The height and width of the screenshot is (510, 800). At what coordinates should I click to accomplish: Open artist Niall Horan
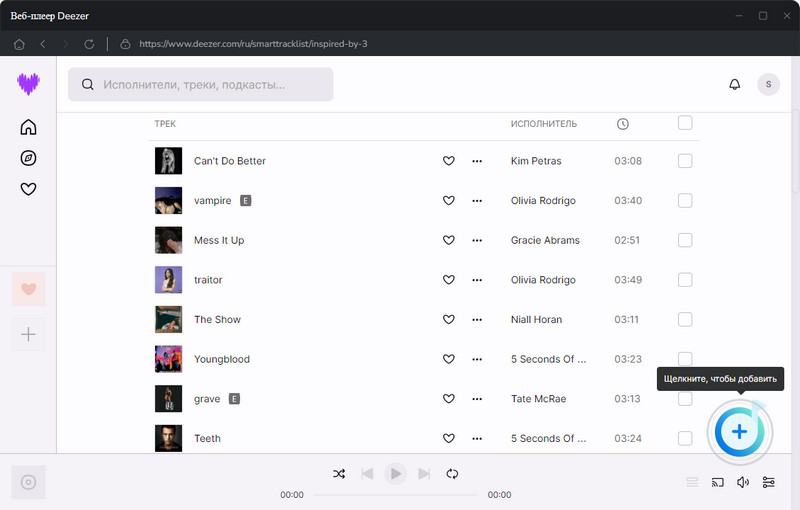pos(536,320)
